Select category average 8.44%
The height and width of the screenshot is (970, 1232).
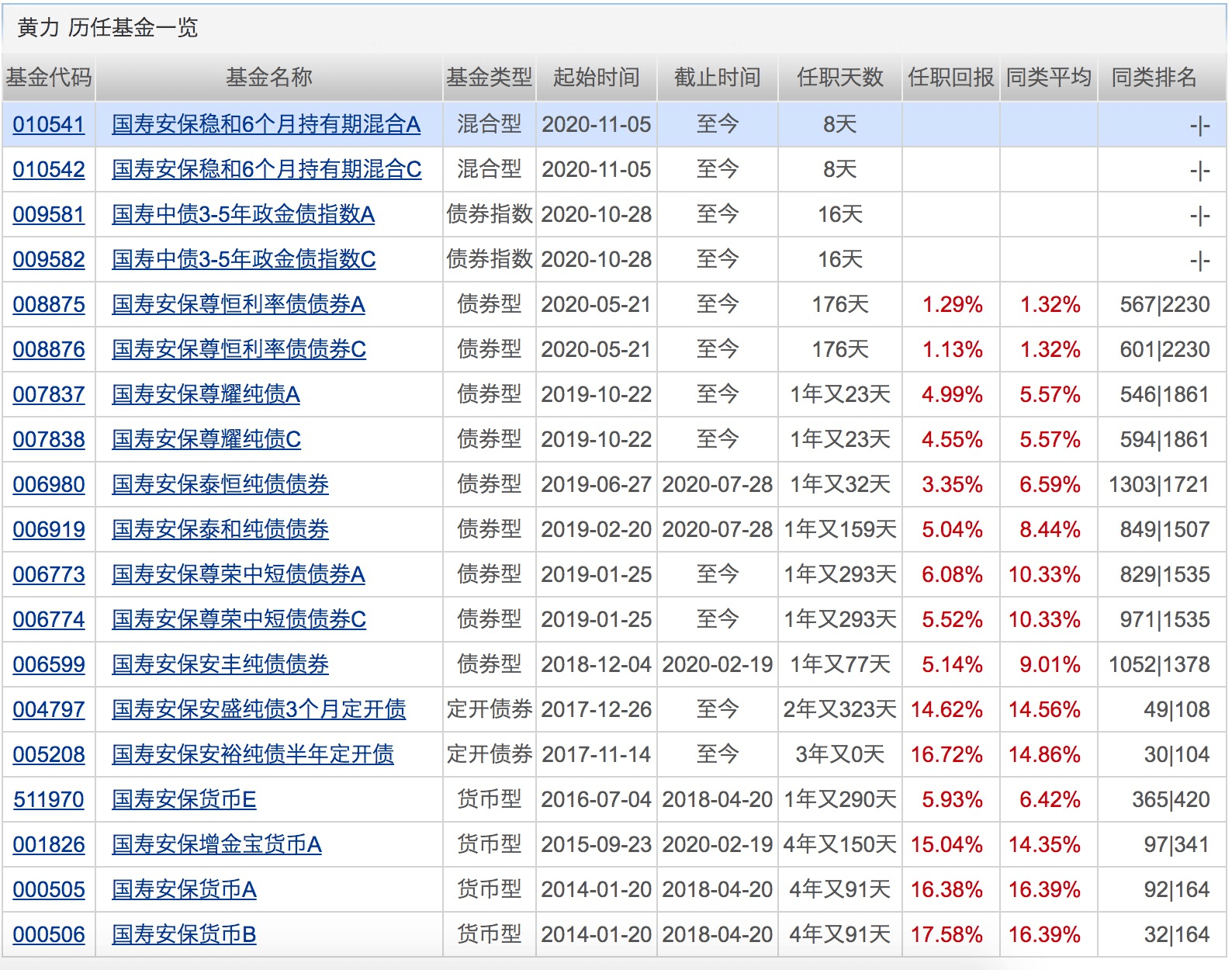click(x=1050, y=529)
